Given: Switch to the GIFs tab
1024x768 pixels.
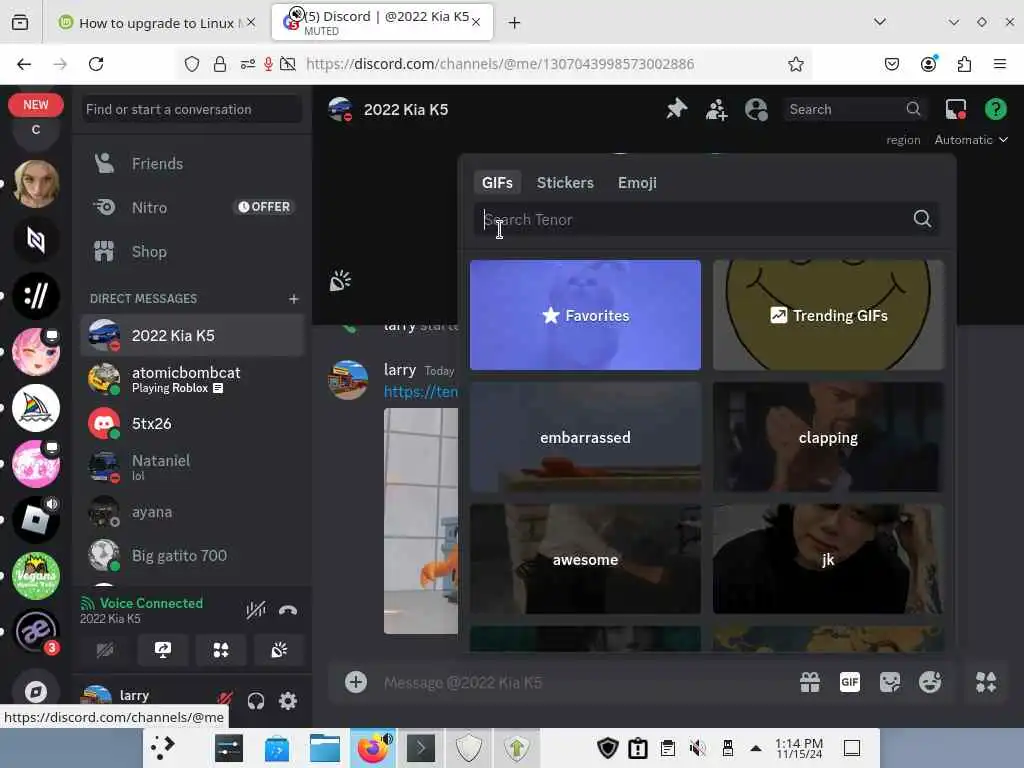Looking at the screenshot, I should (x=497, y=183).
